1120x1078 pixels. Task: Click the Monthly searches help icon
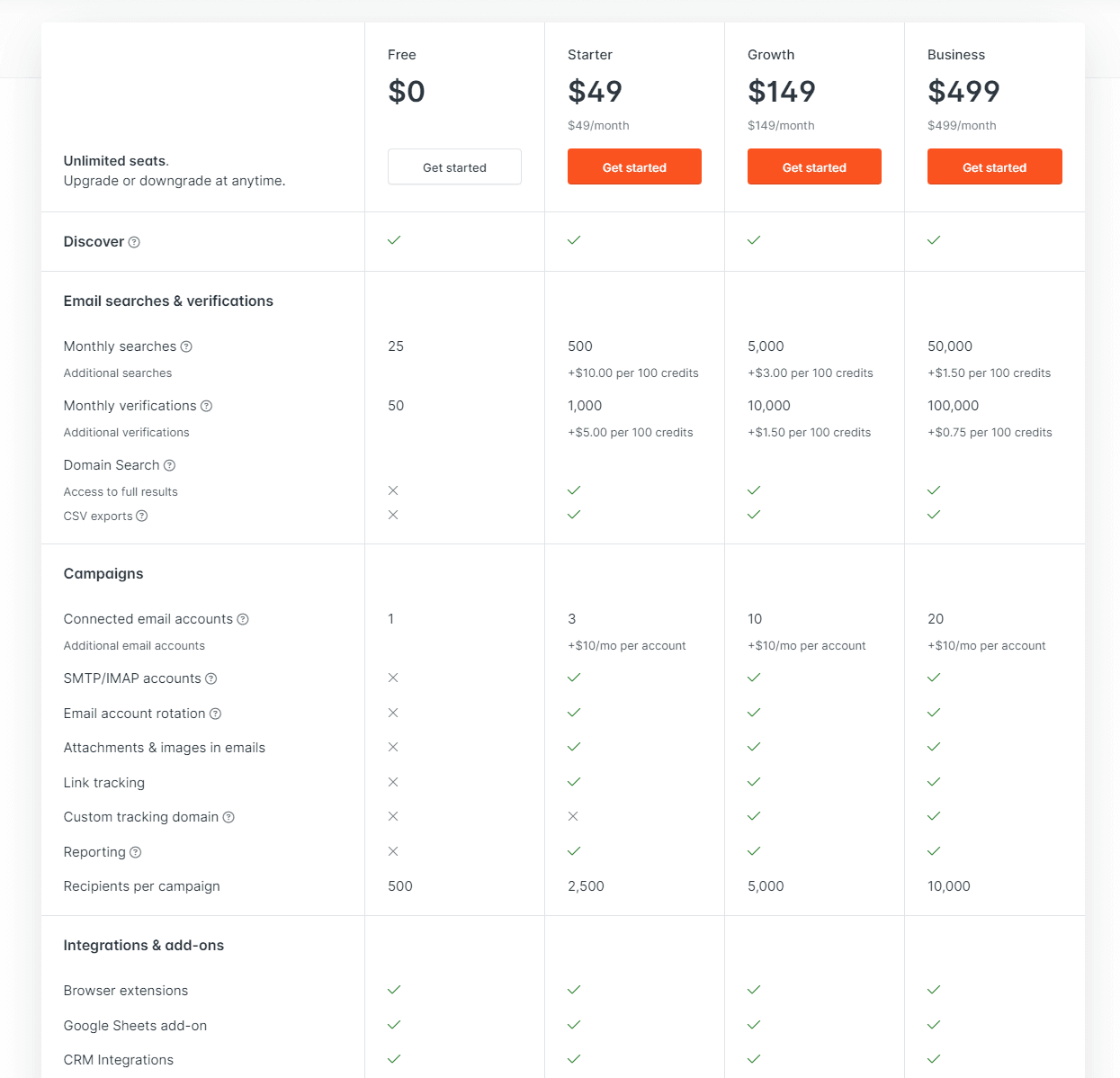[x=186, y=346]
